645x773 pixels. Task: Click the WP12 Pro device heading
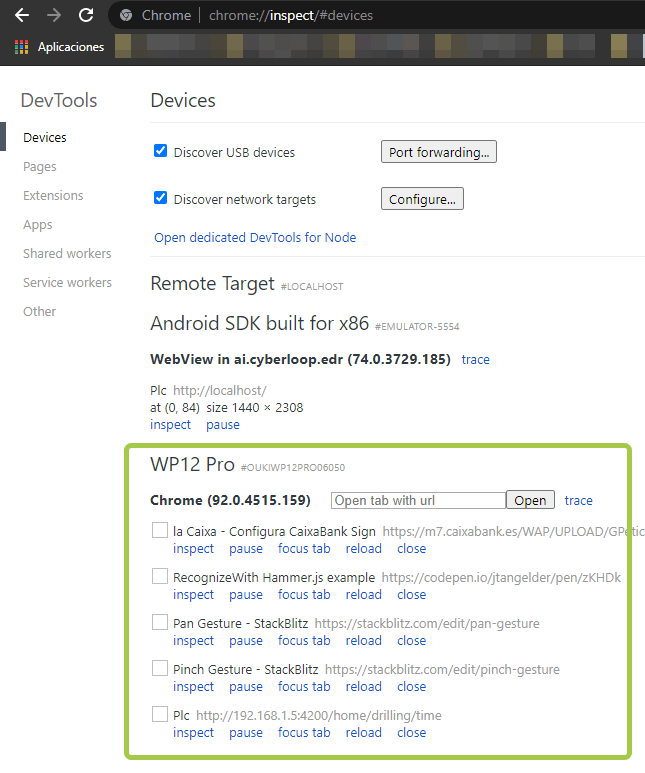[x=192, y=464]
